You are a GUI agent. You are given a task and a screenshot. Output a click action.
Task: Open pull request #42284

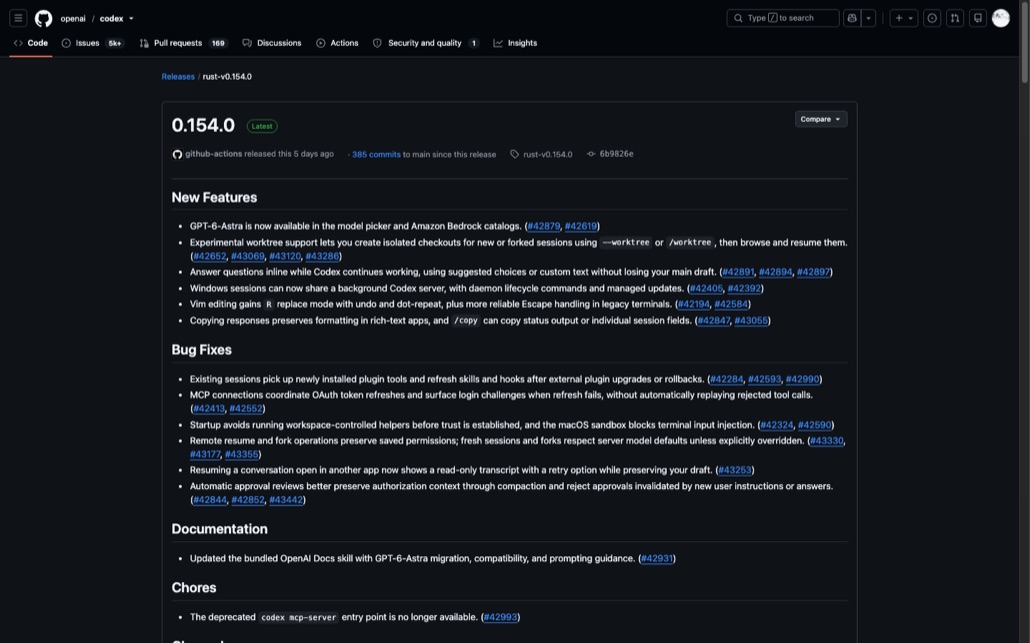click(x=727, y=379)
